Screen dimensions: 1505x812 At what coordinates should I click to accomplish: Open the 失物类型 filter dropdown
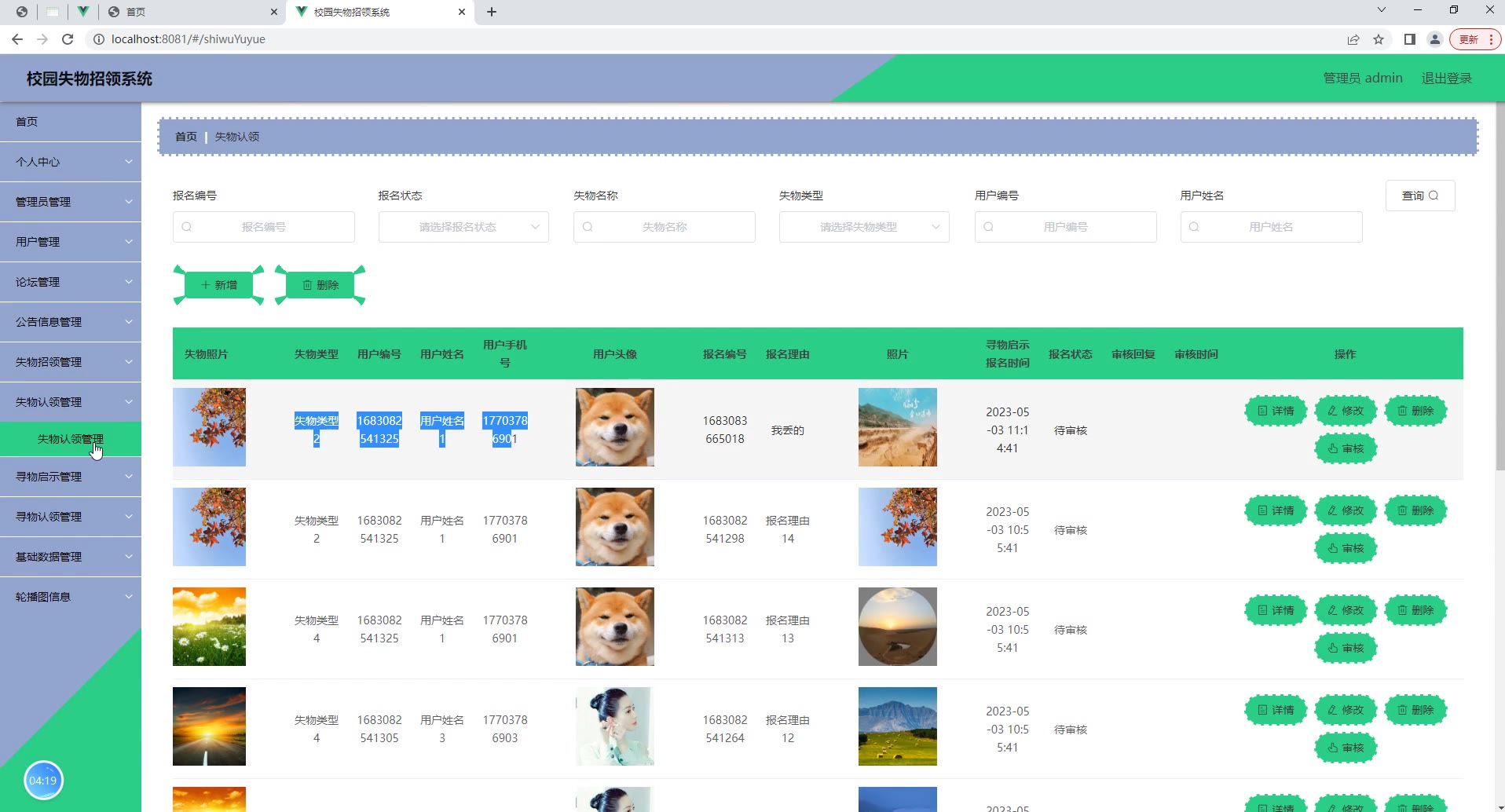click(x=864, y=227)
